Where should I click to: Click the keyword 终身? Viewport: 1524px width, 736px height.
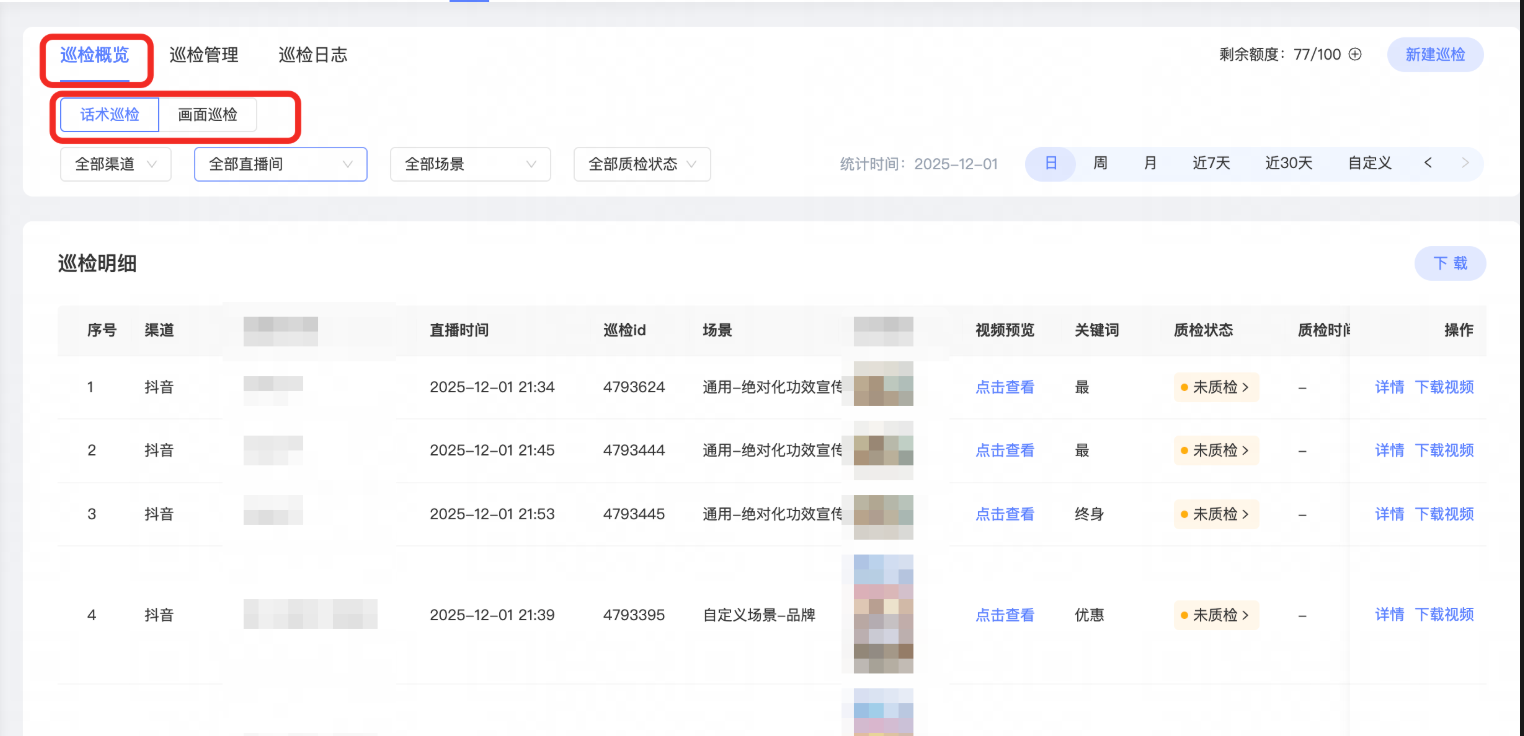click(1090, 514)
